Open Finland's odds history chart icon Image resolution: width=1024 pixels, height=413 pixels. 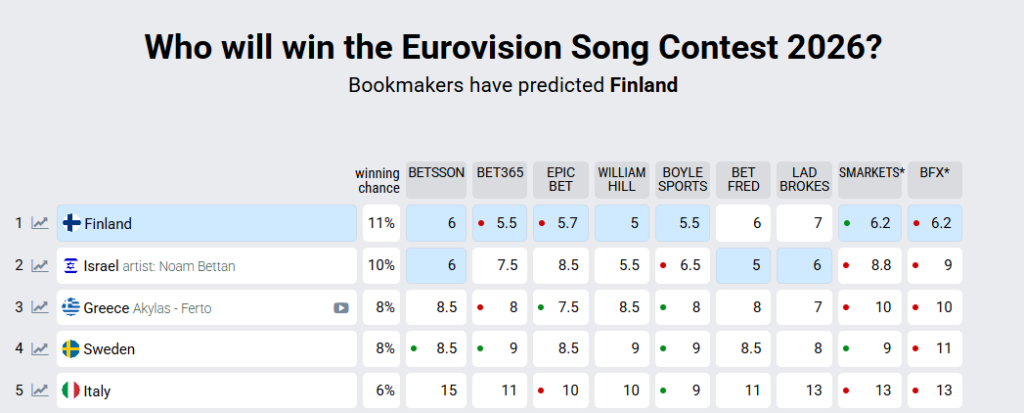point(40,223)
